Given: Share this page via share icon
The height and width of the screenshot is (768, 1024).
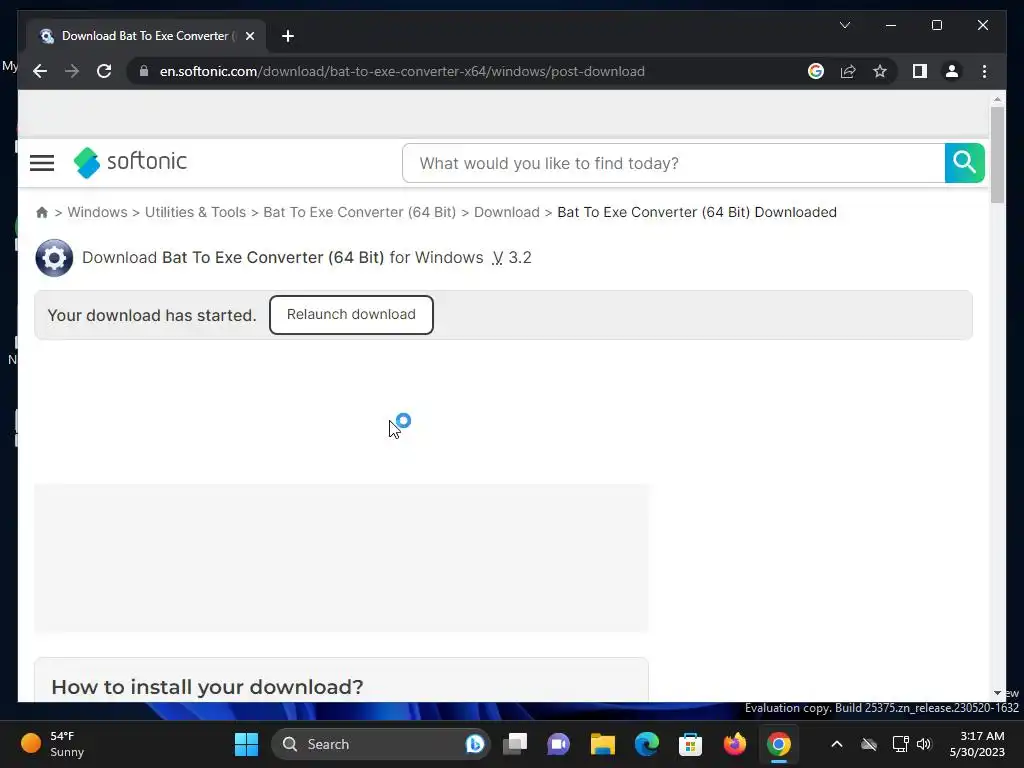Looking at the screenshot, I should [848, 71].
